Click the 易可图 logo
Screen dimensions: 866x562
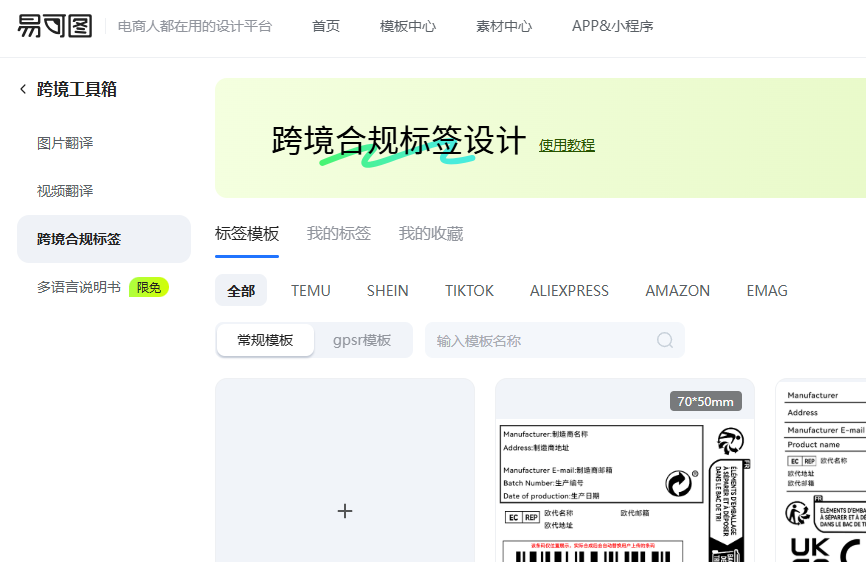[x=55, y=26]
